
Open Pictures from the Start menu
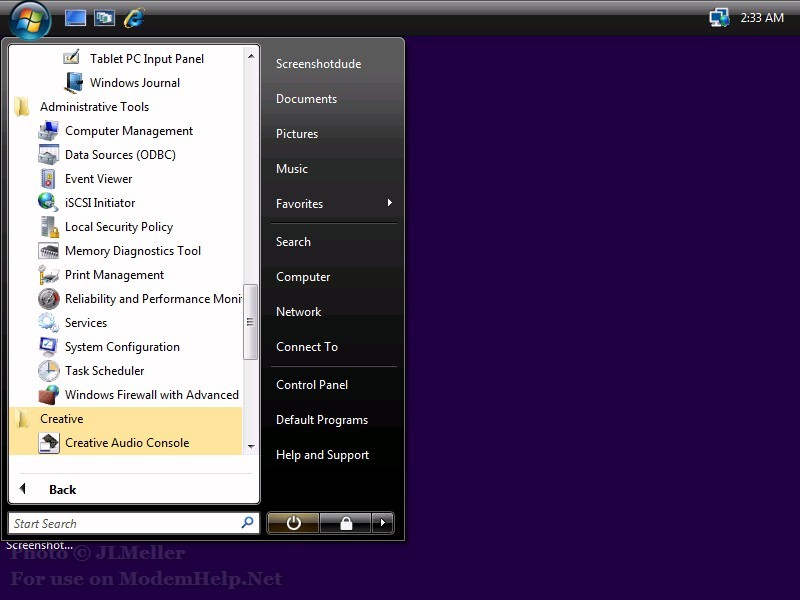296,134
